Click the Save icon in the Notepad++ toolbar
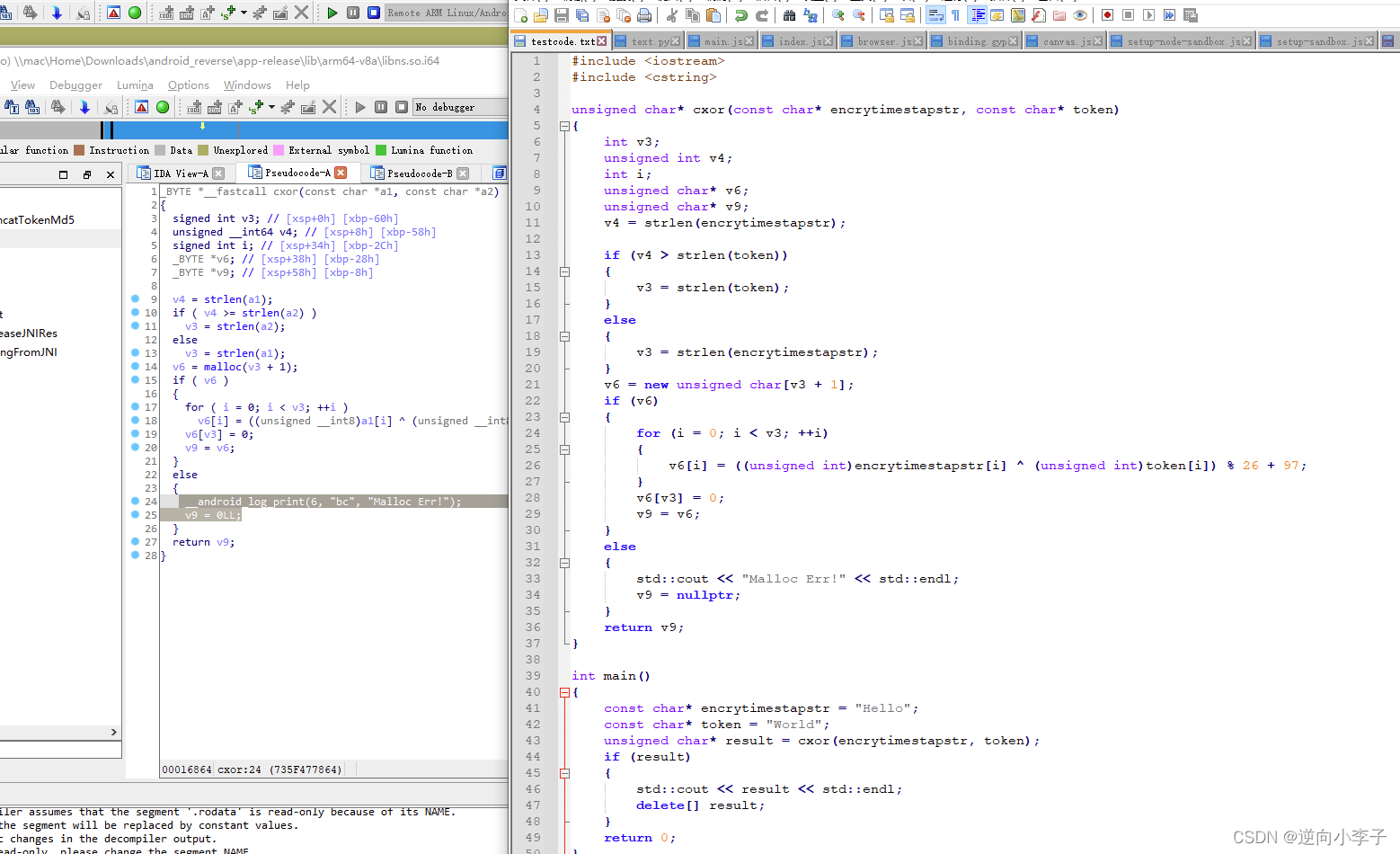 point(561,15)
